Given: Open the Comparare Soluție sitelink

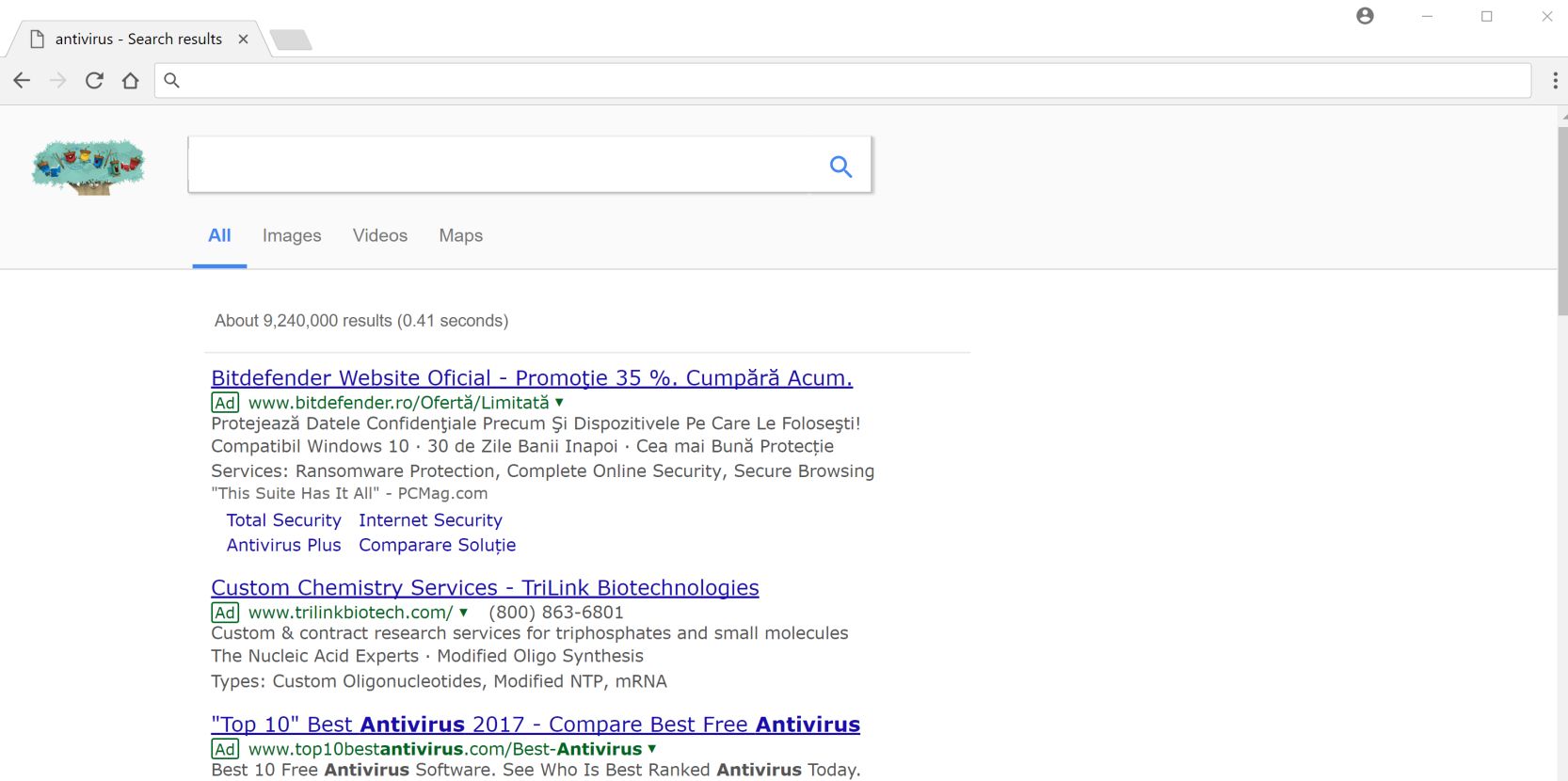Looking at the screenshot, I should [437, 545].
